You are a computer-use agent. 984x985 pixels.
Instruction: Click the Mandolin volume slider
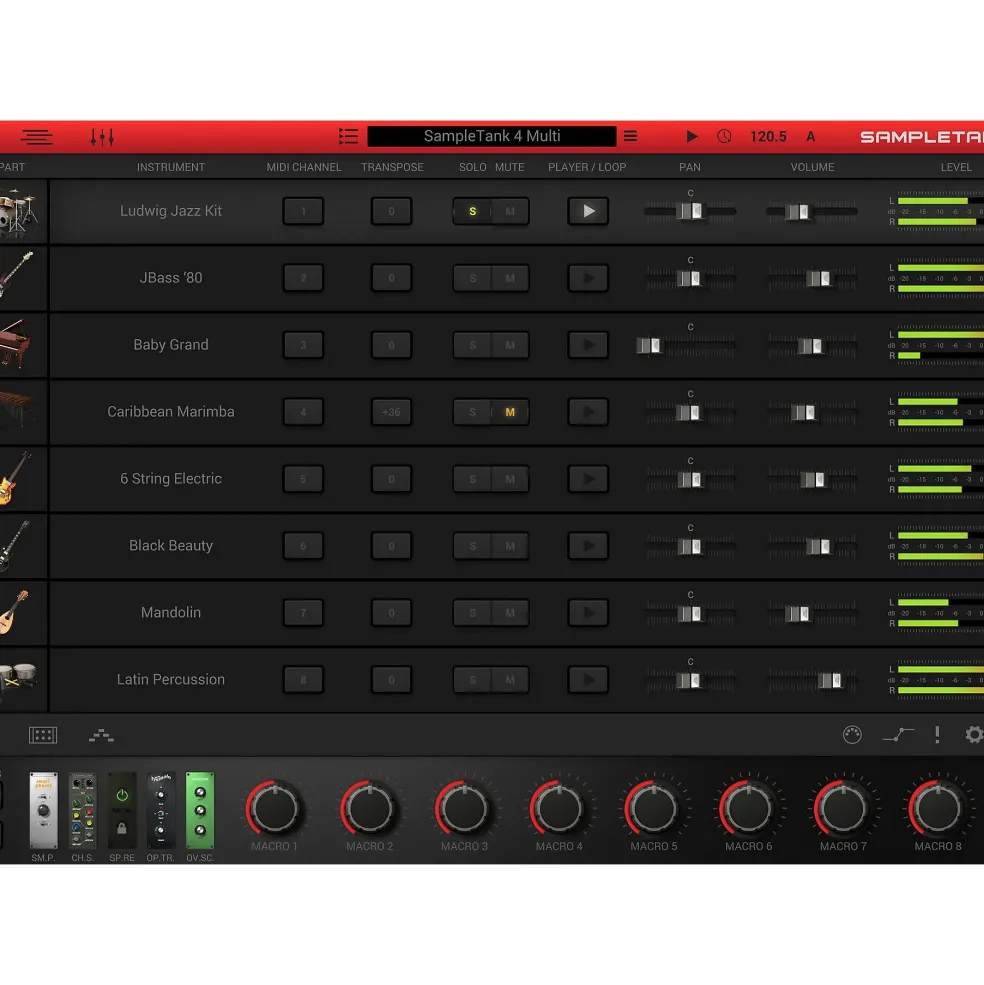click(812, 613)
